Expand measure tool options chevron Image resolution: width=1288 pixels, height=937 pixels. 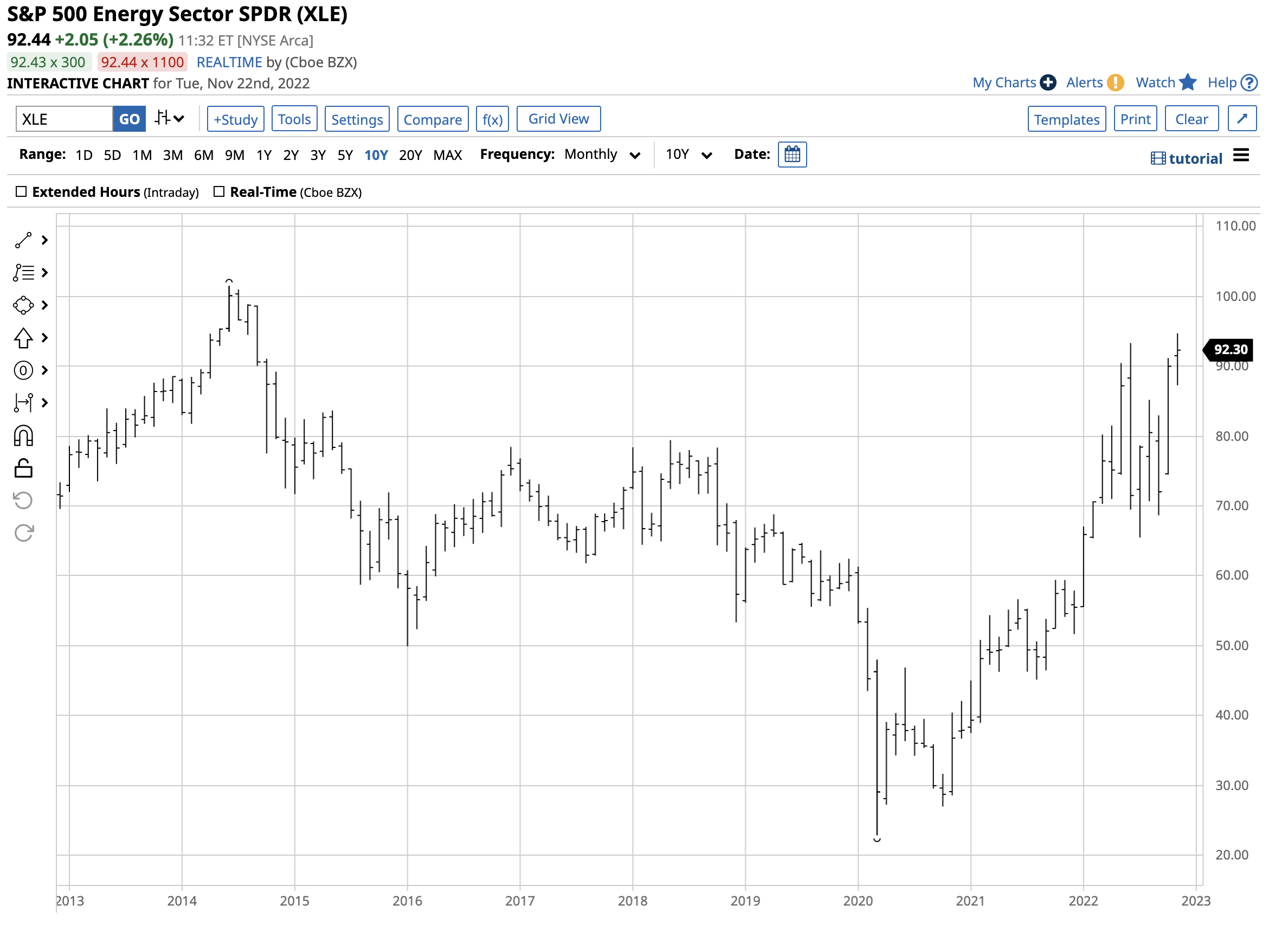coord(45,403)
